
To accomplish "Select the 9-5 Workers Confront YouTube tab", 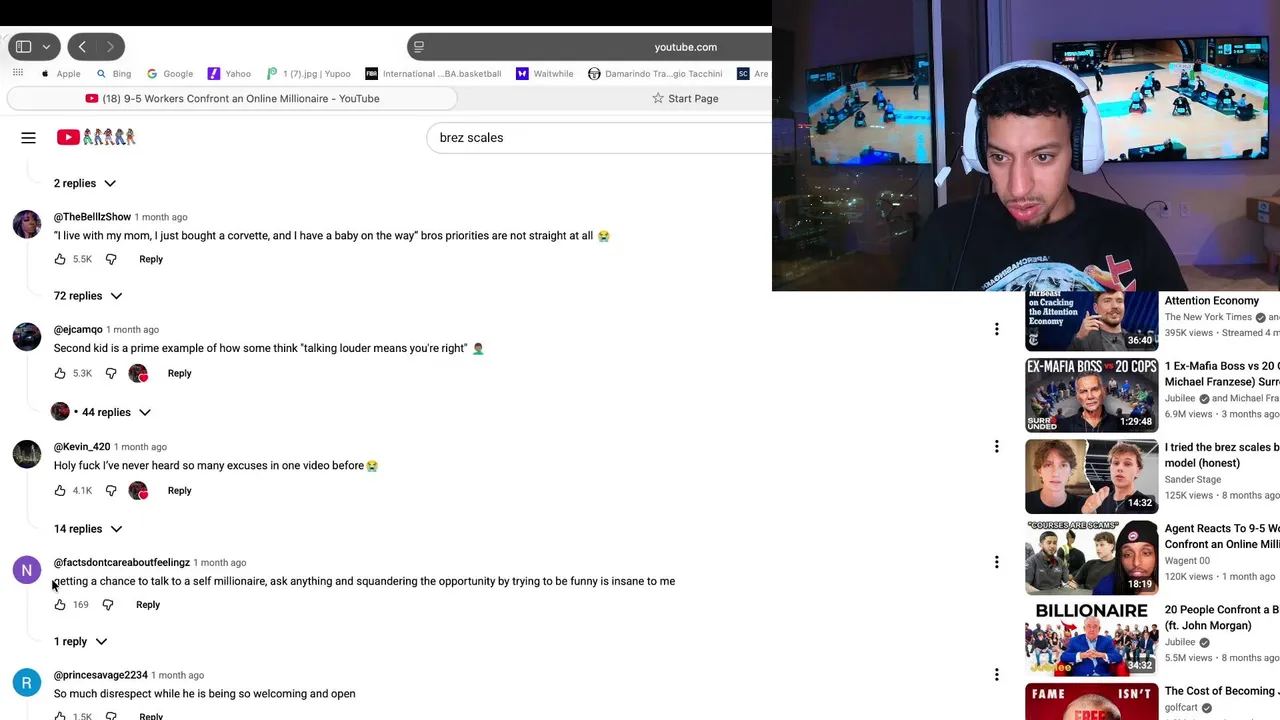I will click(x=232, y=98).
